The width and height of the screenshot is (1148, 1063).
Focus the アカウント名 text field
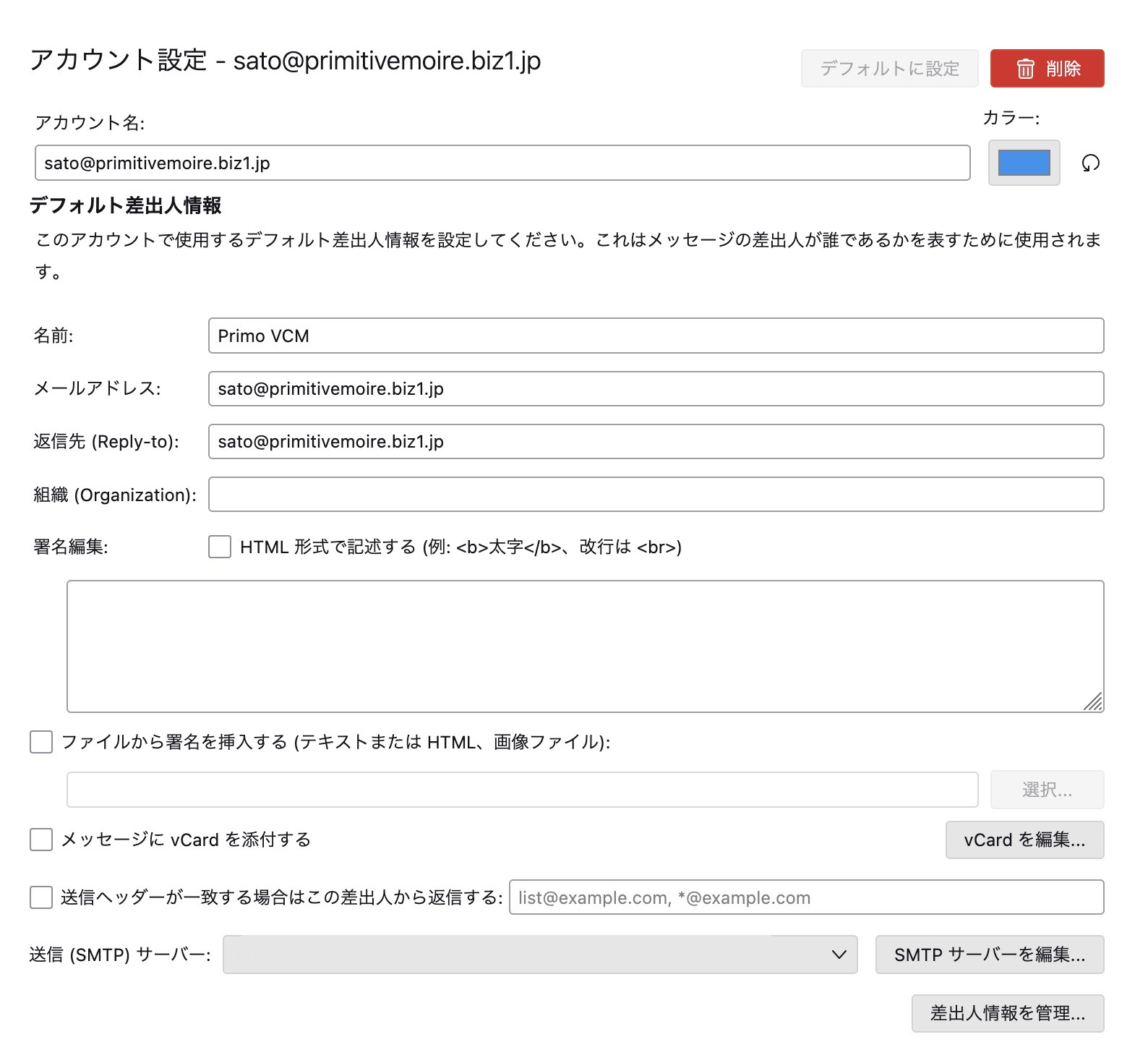pyautogui.click(x=502, y=163)
